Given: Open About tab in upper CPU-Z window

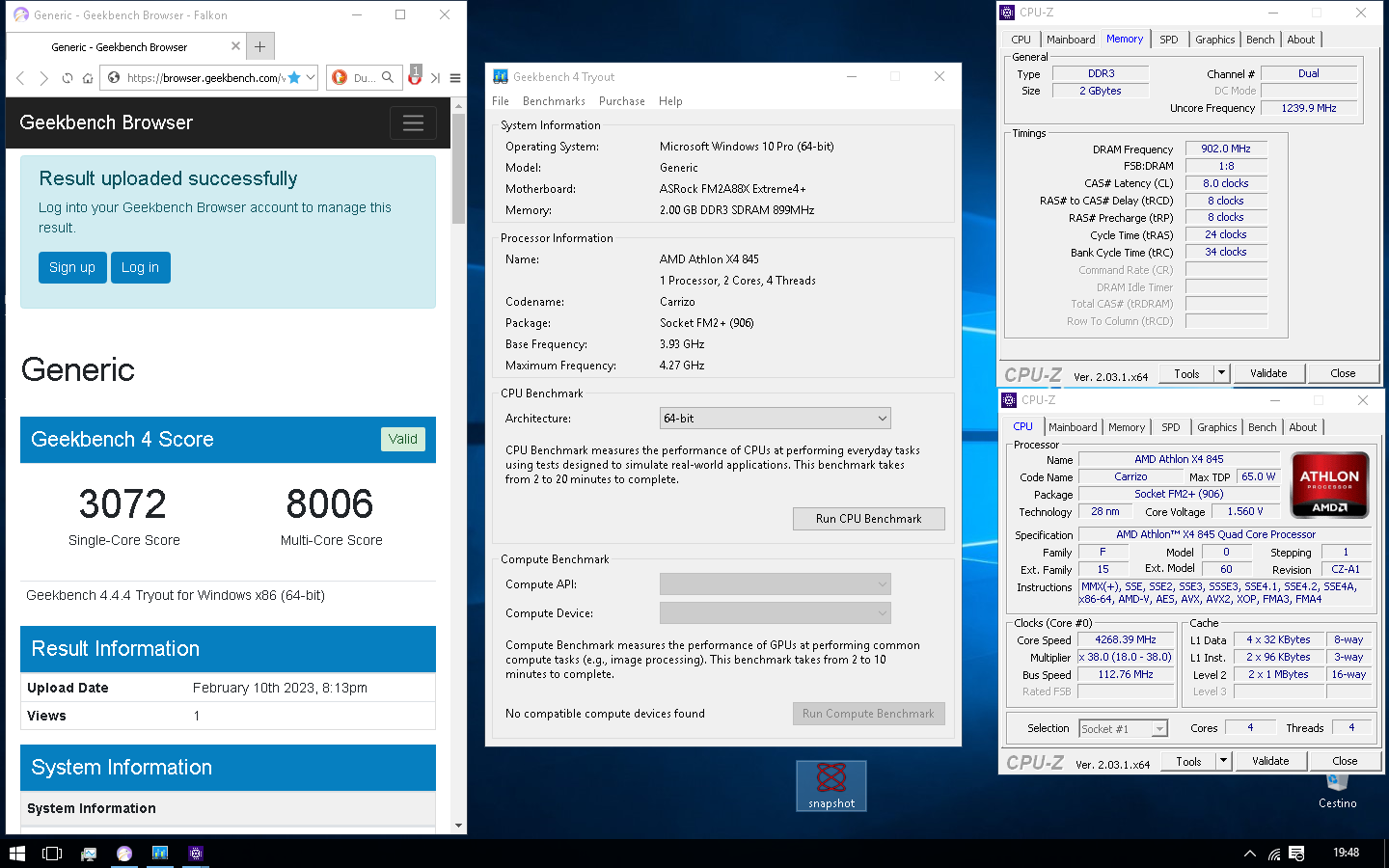Looking at the screenshot, I should click(1301, 40).
